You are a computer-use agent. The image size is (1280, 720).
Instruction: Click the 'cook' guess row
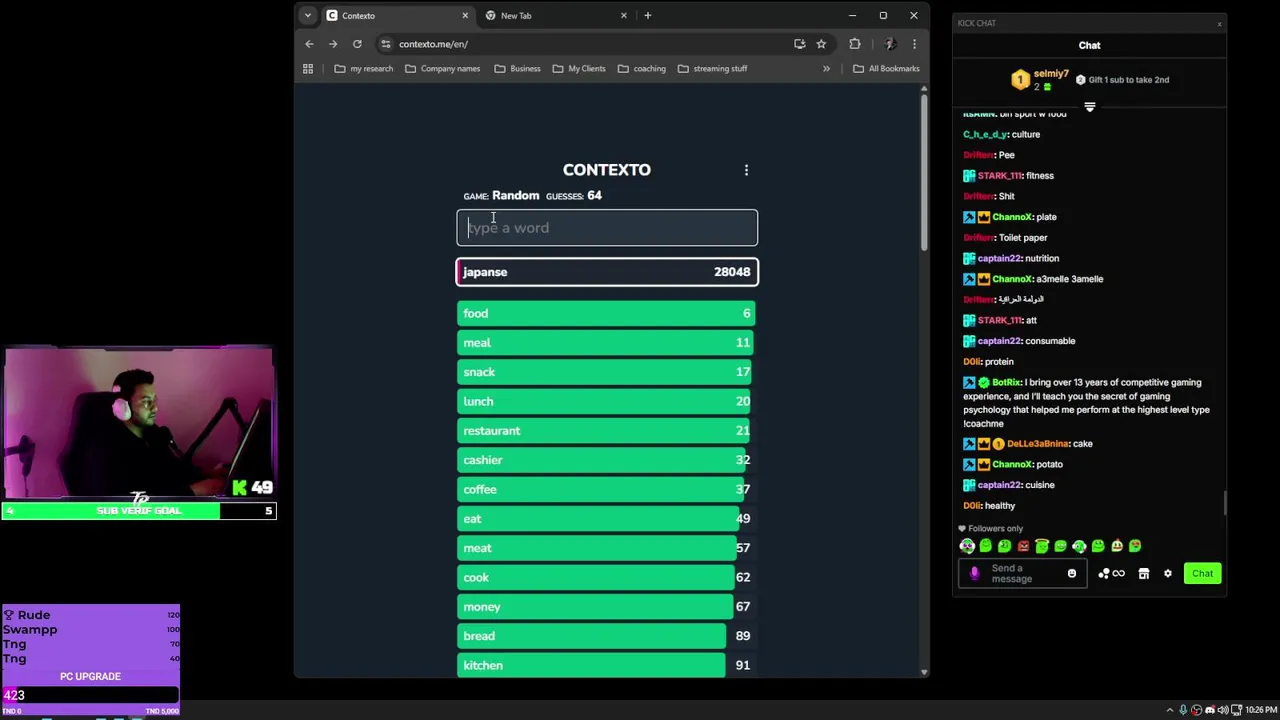[606, 577]
